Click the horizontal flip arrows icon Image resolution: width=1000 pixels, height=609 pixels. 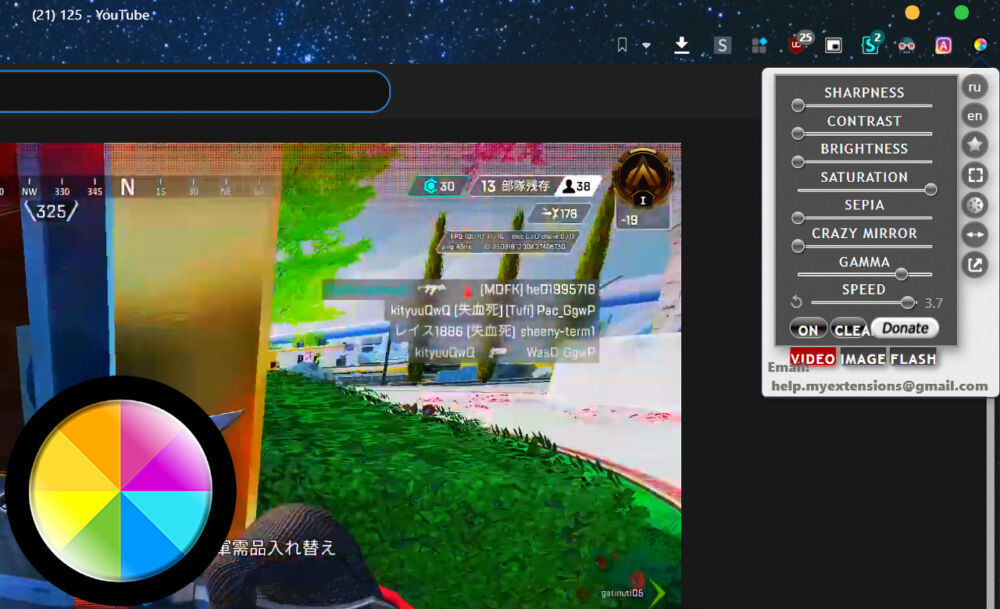[x=974, y=234]
